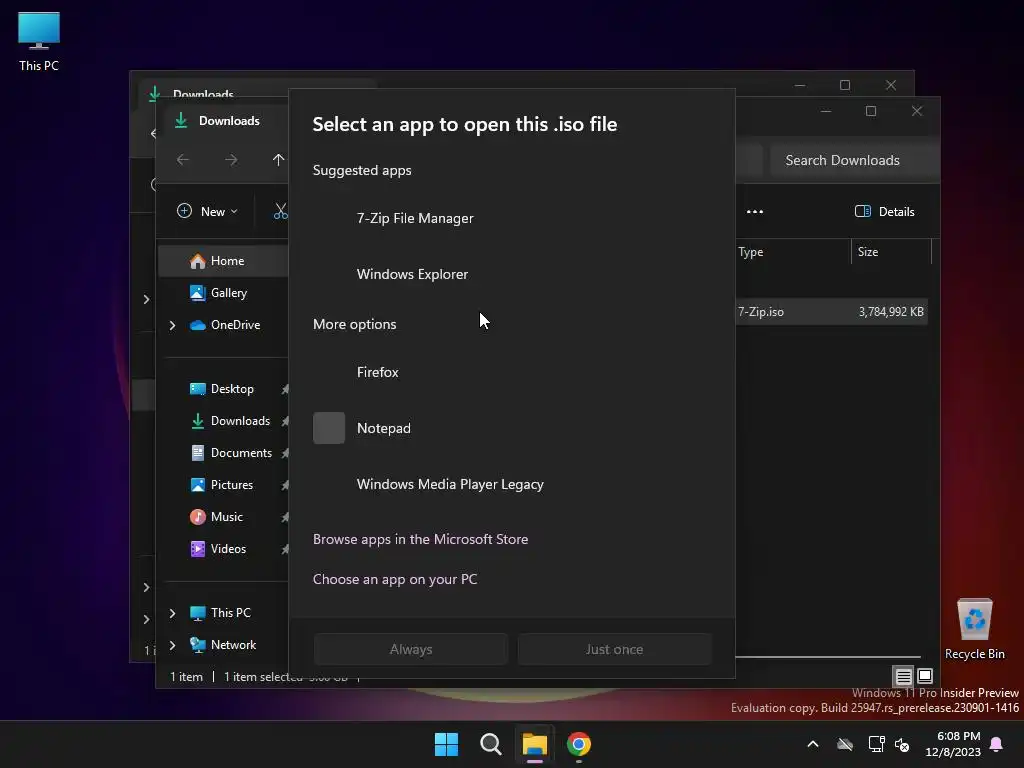Open the Pictures quick access folder
This screenshot has height=768, width=1024.
(223, 485)
